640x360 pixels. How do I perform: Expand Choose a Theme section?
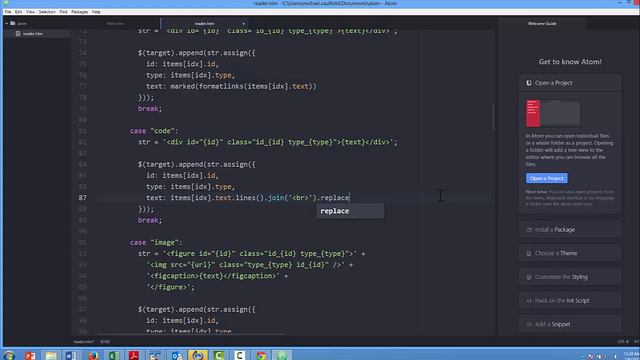[570, 253]
